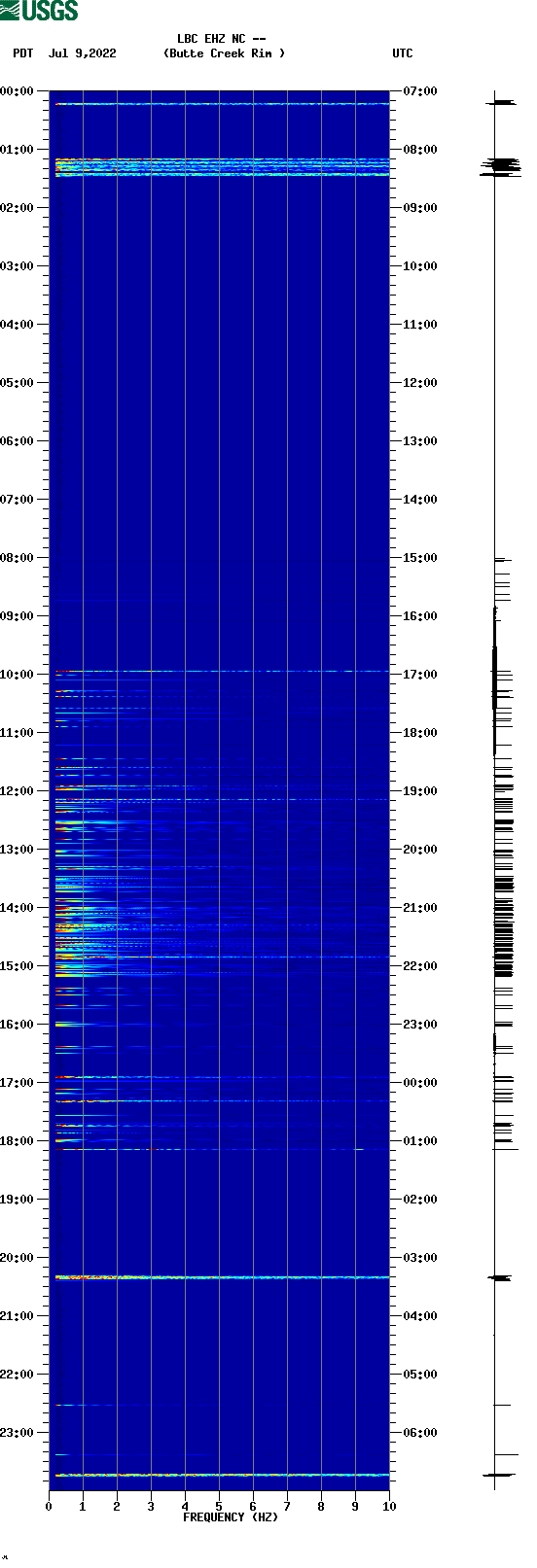Click the '12:00' PDT time label
Screen dimensions: 537x1568
[x=18, y=791]
